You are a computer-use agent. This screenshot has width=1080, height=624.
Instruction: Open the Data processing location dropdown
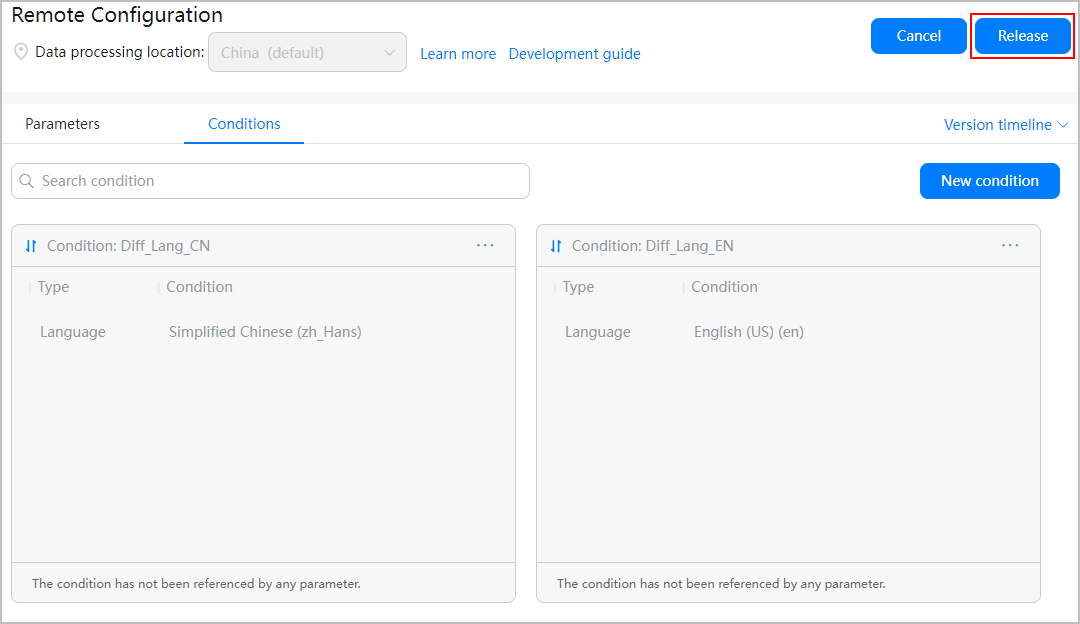(307, 53)
